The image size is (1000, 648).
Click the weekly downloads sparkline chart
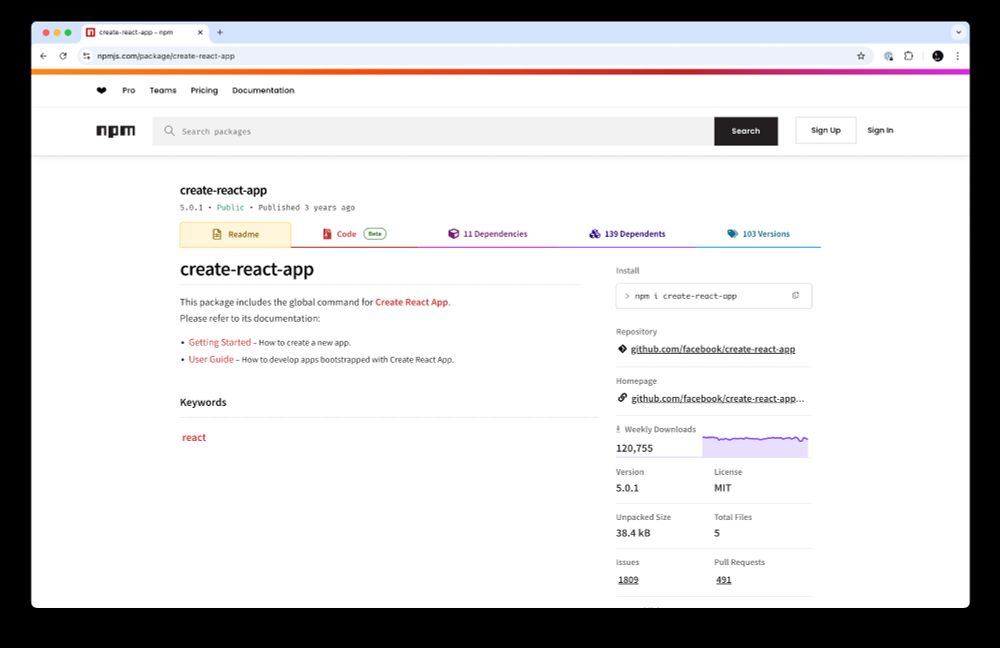755,445
